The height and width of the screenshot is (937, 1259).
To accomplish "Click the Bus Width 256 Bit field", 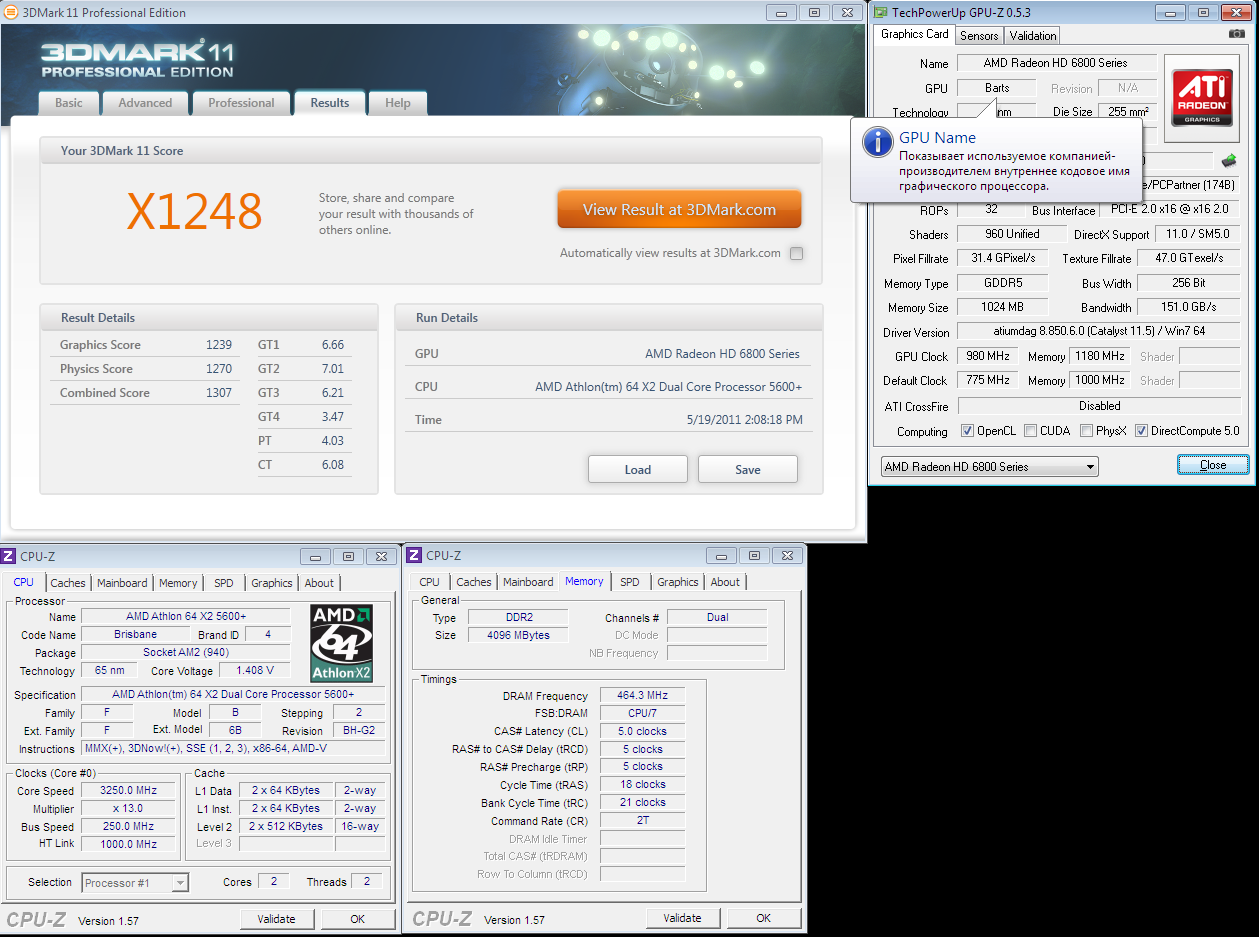I will (1189, 283).
